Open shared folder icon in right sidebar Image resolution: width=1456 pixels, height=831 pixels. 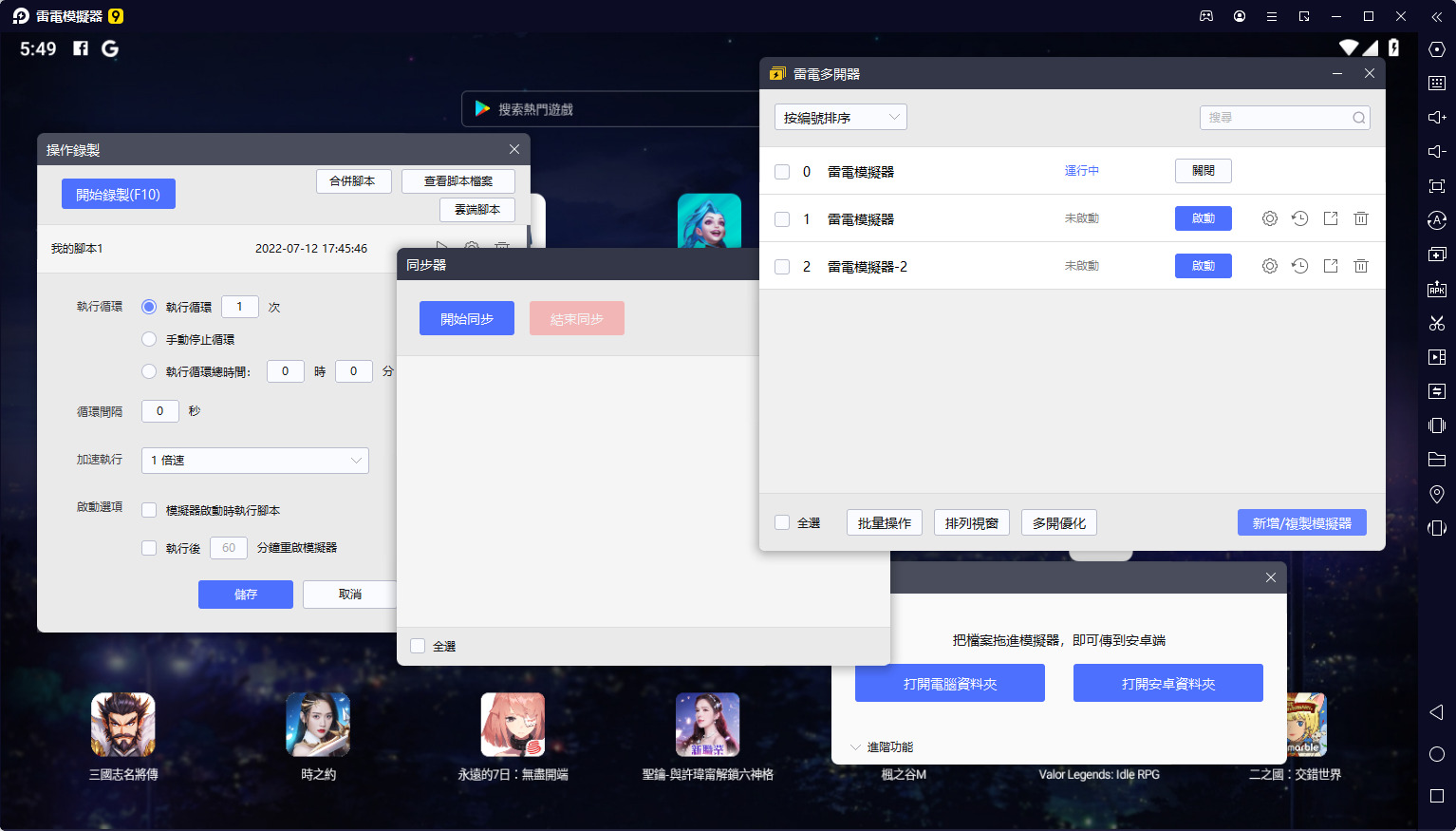tap(1437, 460)
